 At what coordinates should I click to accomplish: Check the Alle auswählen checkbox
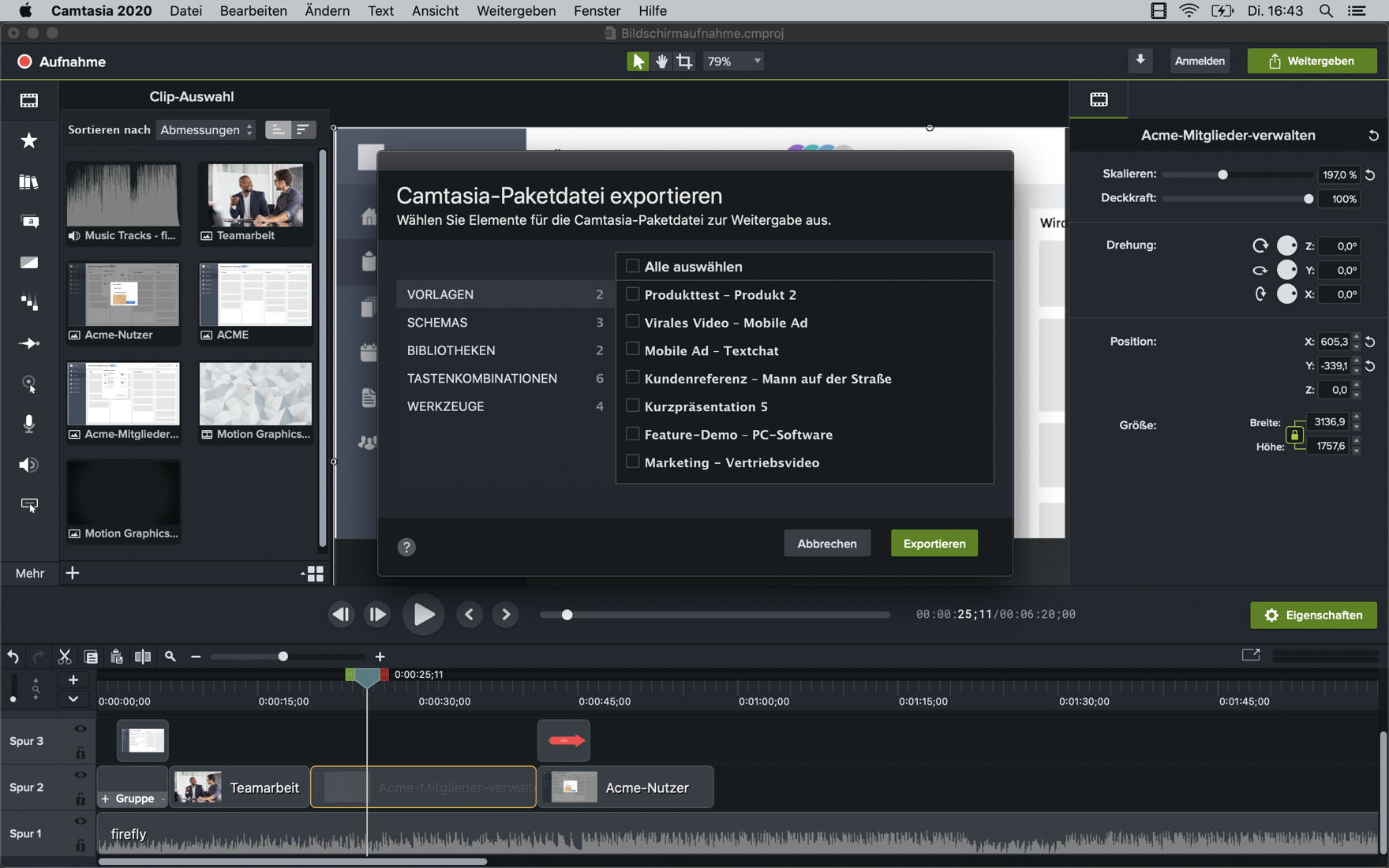coord(632,266)
